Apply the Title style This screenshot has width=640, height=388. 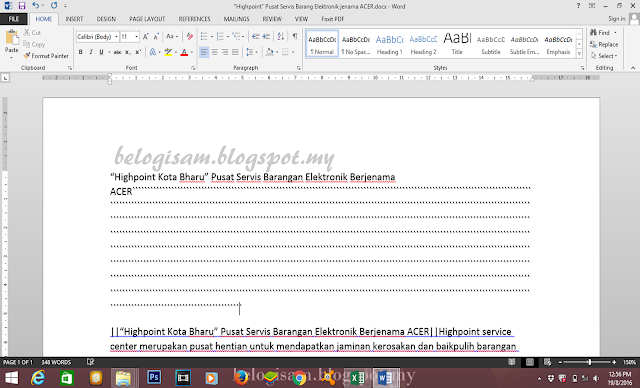[x=457, y=44]
